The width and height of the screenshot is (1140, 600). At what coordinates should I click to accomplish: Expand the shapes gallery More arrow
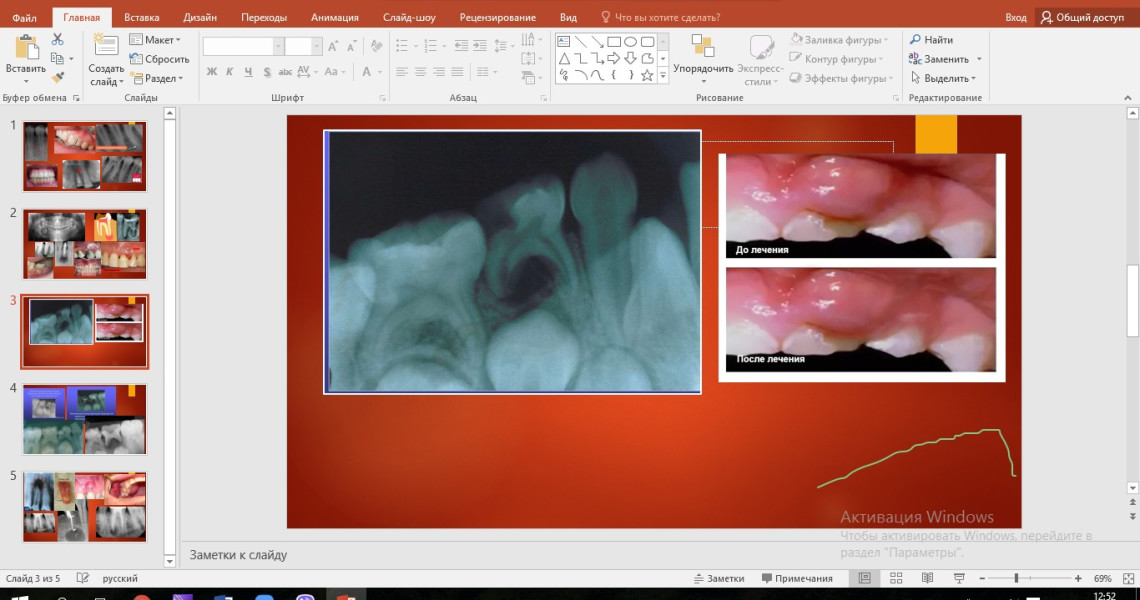[663, 76]
